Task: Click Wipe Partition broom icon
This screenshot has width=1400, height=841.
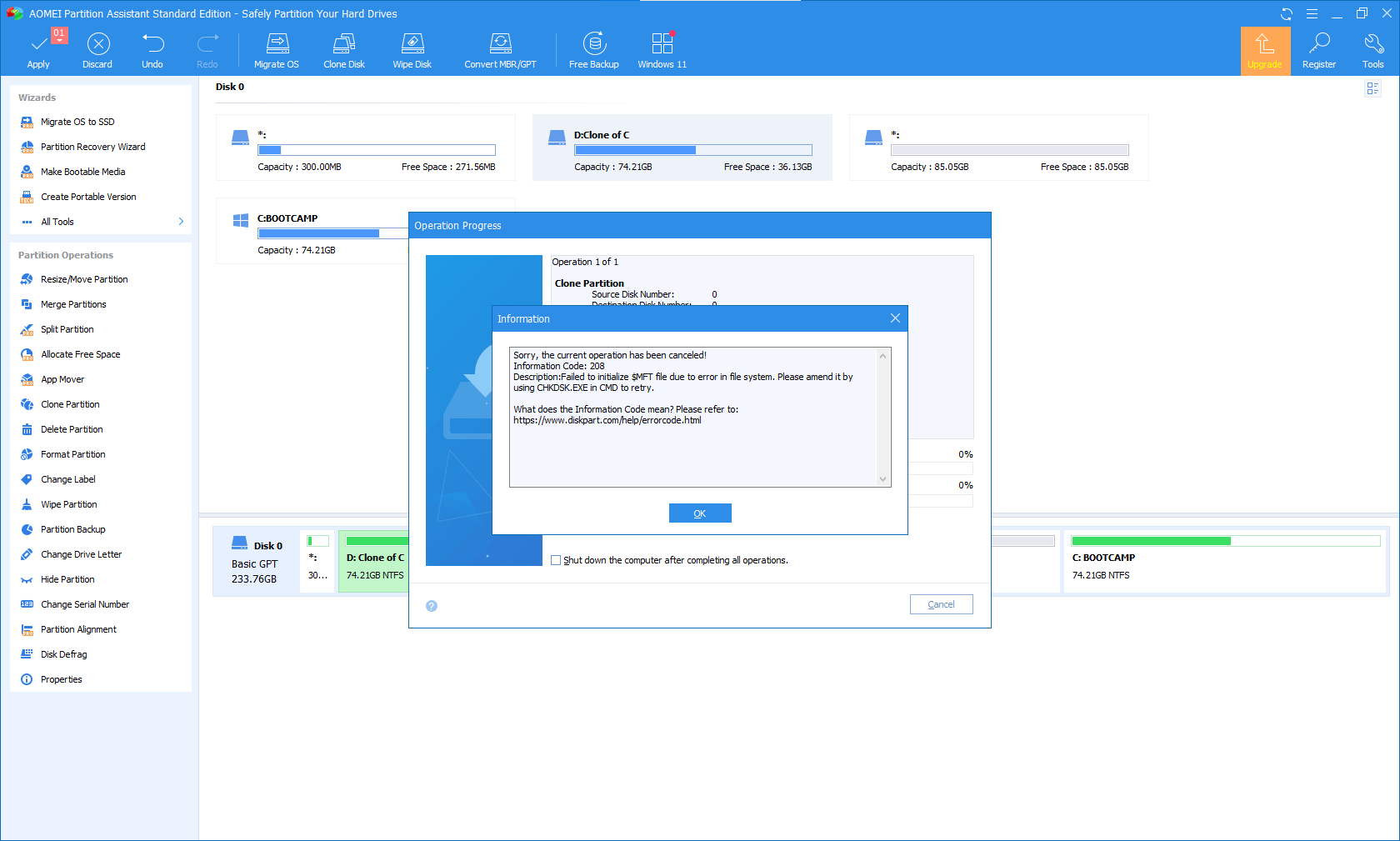Action: pos(27,504)
